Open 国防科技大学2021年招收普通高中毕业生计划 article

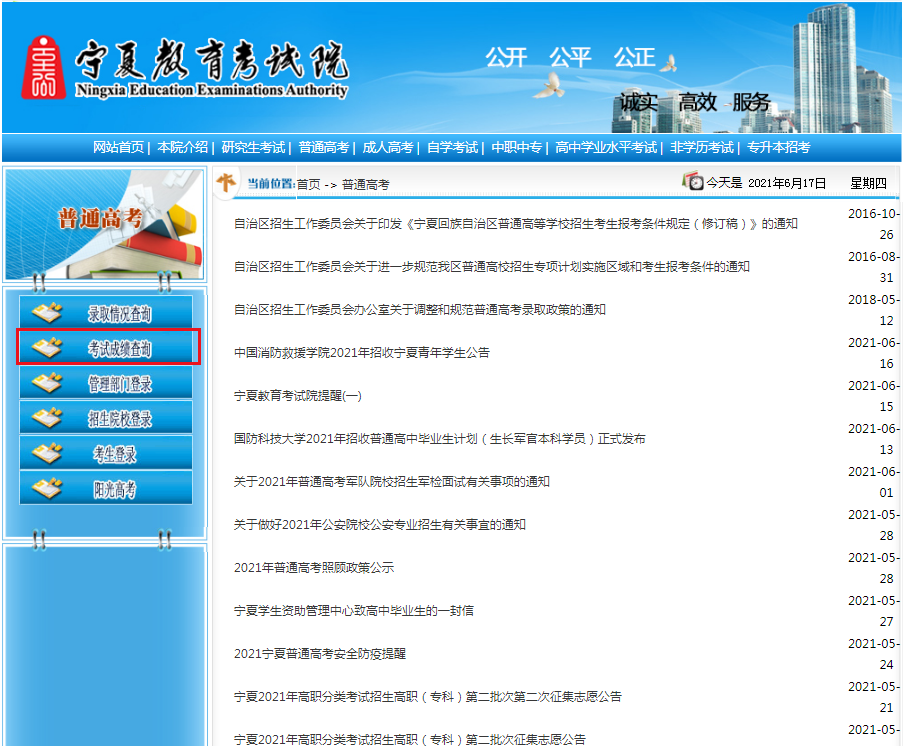pyautogui.click(x=440, y=439)
